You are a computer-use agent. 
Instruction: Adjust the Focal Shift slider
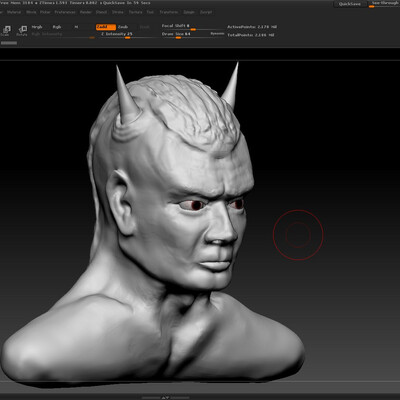(192, 27)
